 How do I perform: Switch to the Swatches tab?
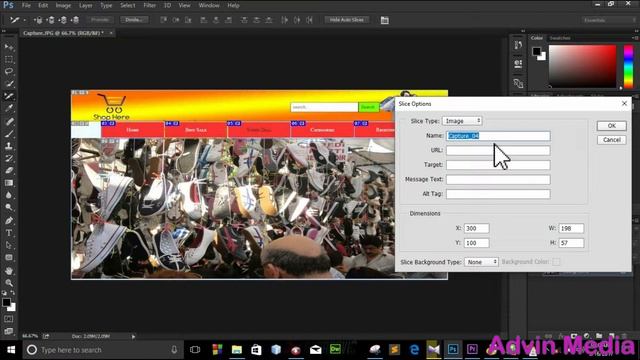tap(560, 38)
